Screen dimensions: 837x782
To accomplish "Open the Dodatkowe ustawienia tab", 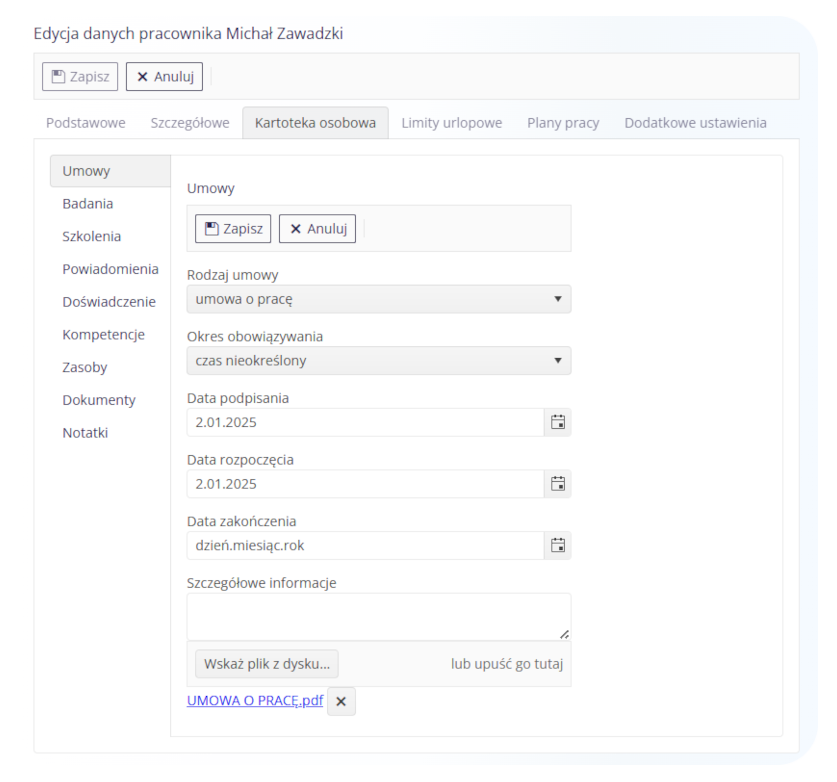I will pos(695,123).
